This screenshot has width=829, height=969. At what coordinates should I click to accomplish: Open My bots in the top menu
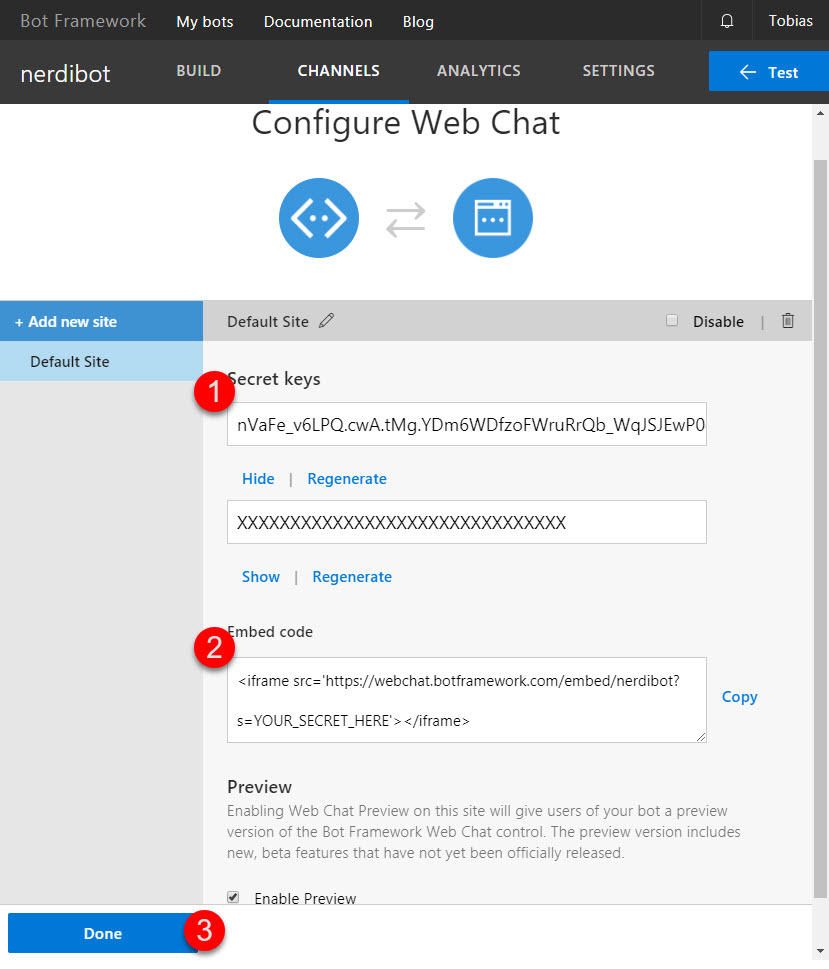(205, 22)
